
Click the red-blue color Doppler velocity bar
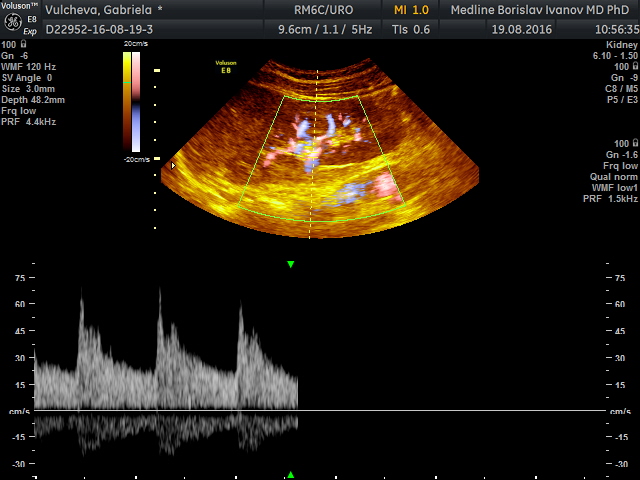click(136, 102)
